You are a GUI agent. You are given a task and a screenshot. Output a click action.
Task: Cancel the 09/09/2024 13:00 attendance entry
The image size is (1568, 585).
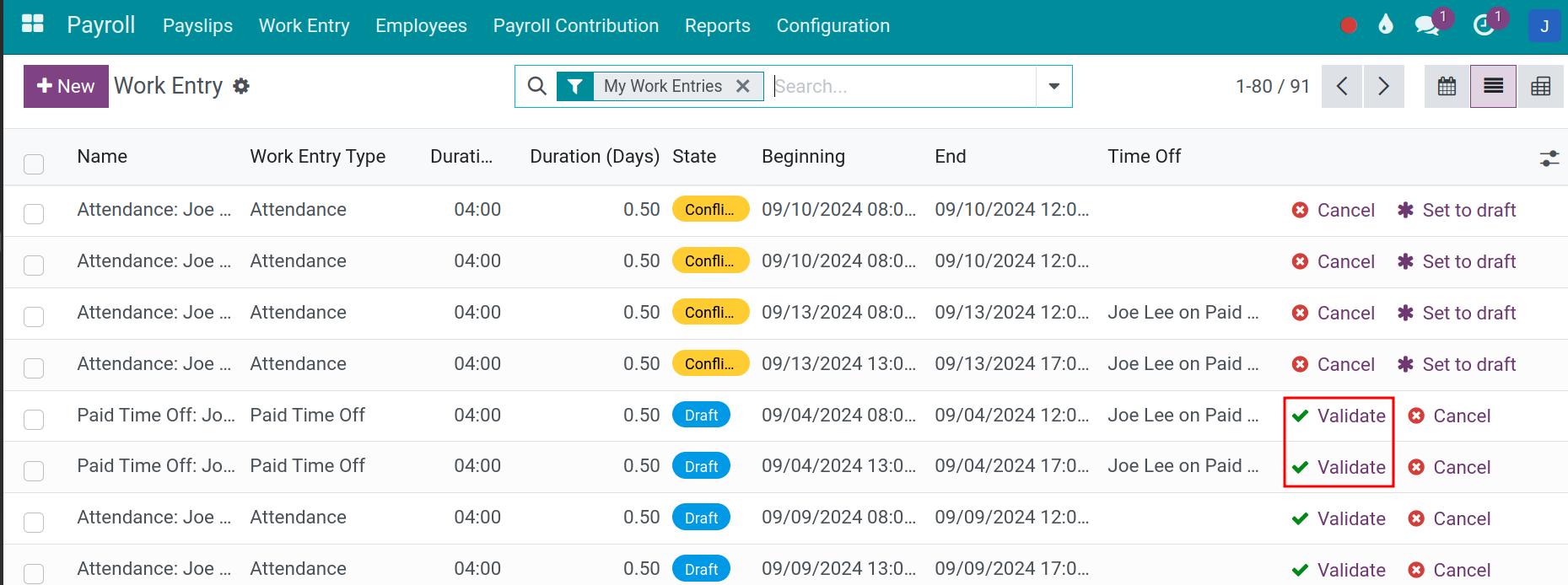1450,570
